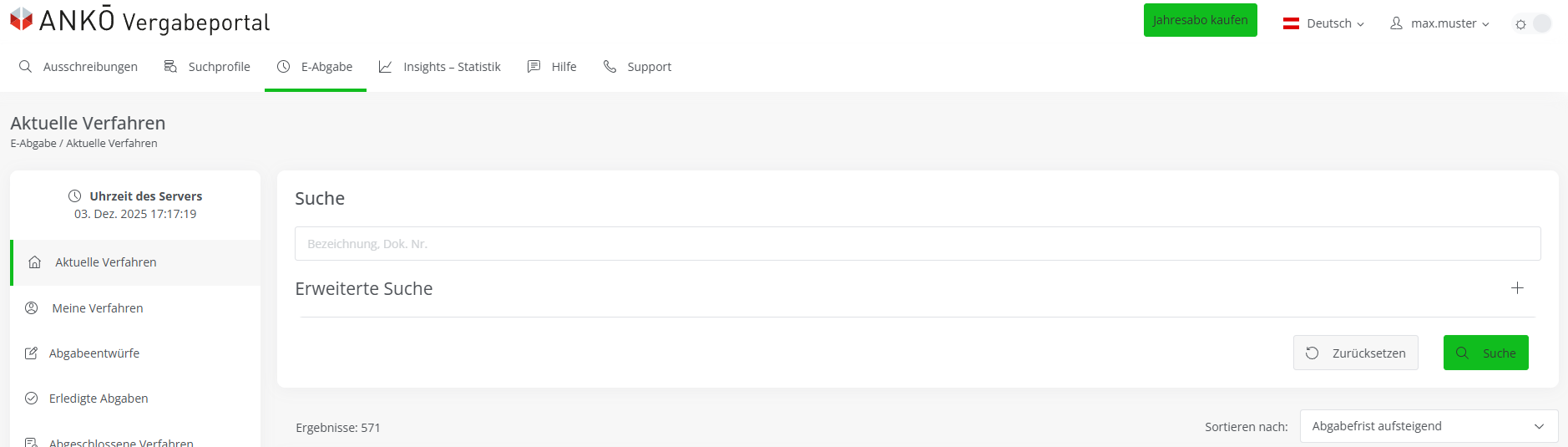This screenshot has height=447, width=1568.
Task: Click the Support phone icon
Action: (609, 66)
